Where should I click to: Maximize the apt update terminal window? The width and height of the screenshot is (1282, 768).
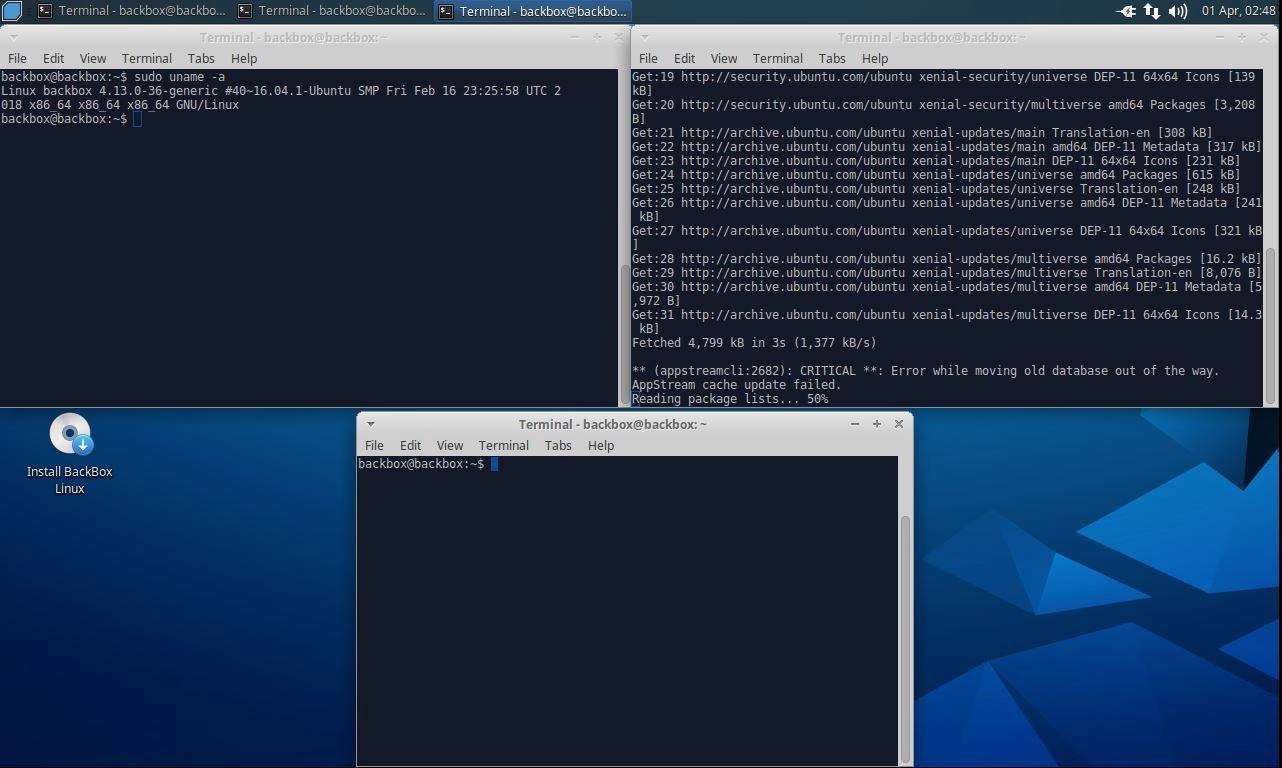(1242, 37)
